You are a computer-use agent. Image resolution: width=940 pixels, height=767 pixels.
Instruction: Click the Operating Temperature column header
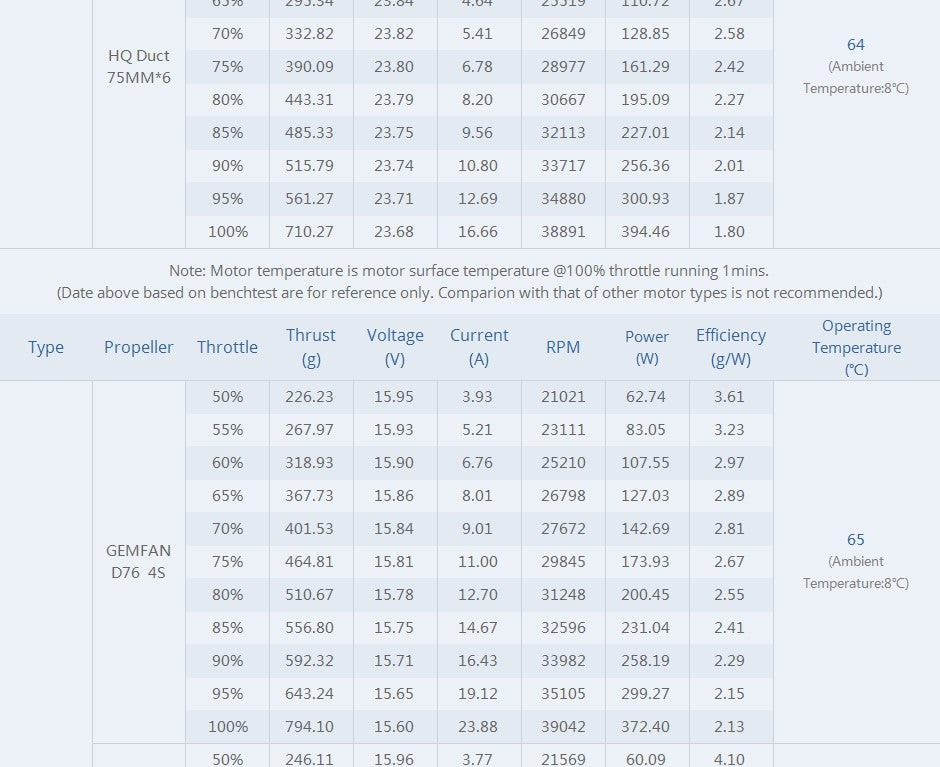[x=856, y=347]
